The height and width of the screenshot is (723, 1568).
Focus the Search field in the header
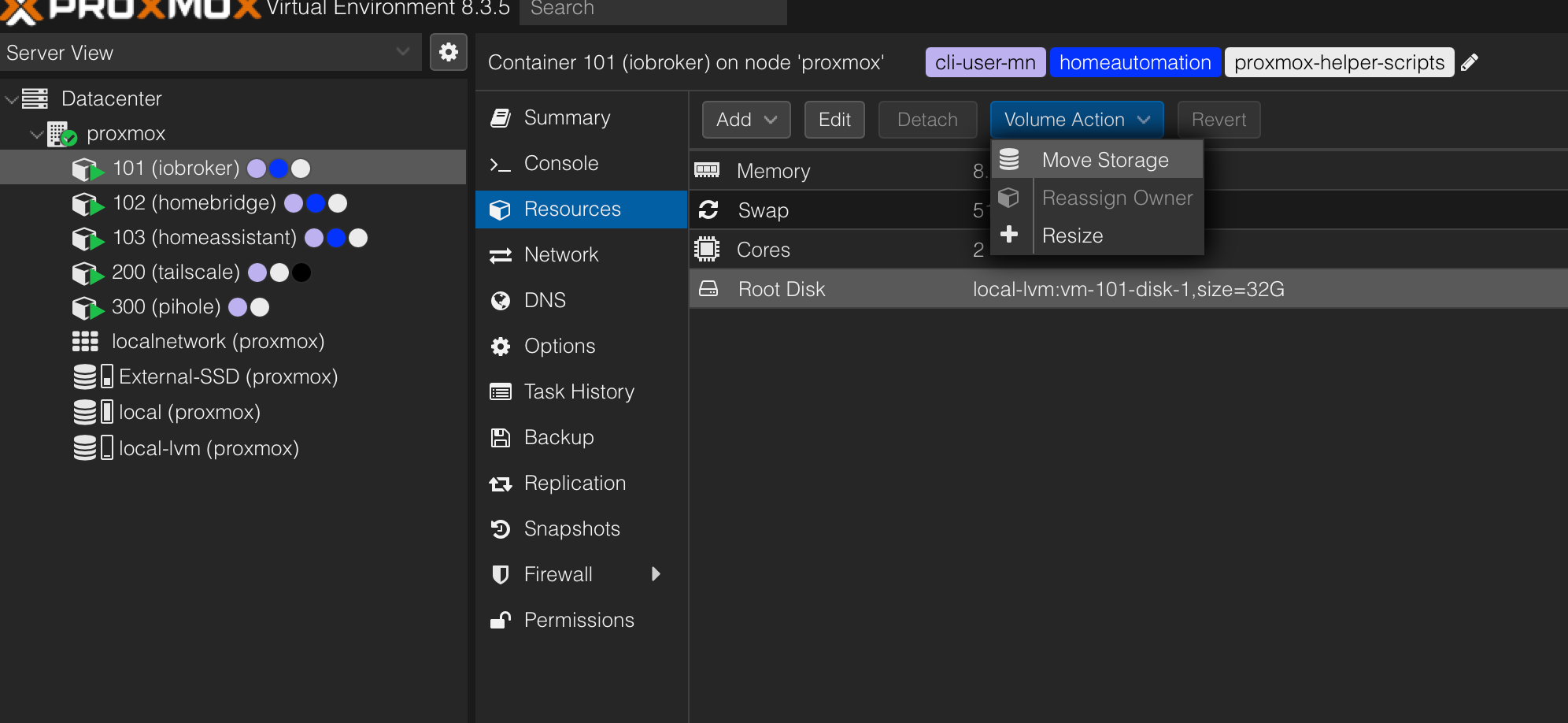[x=653, y=11]
